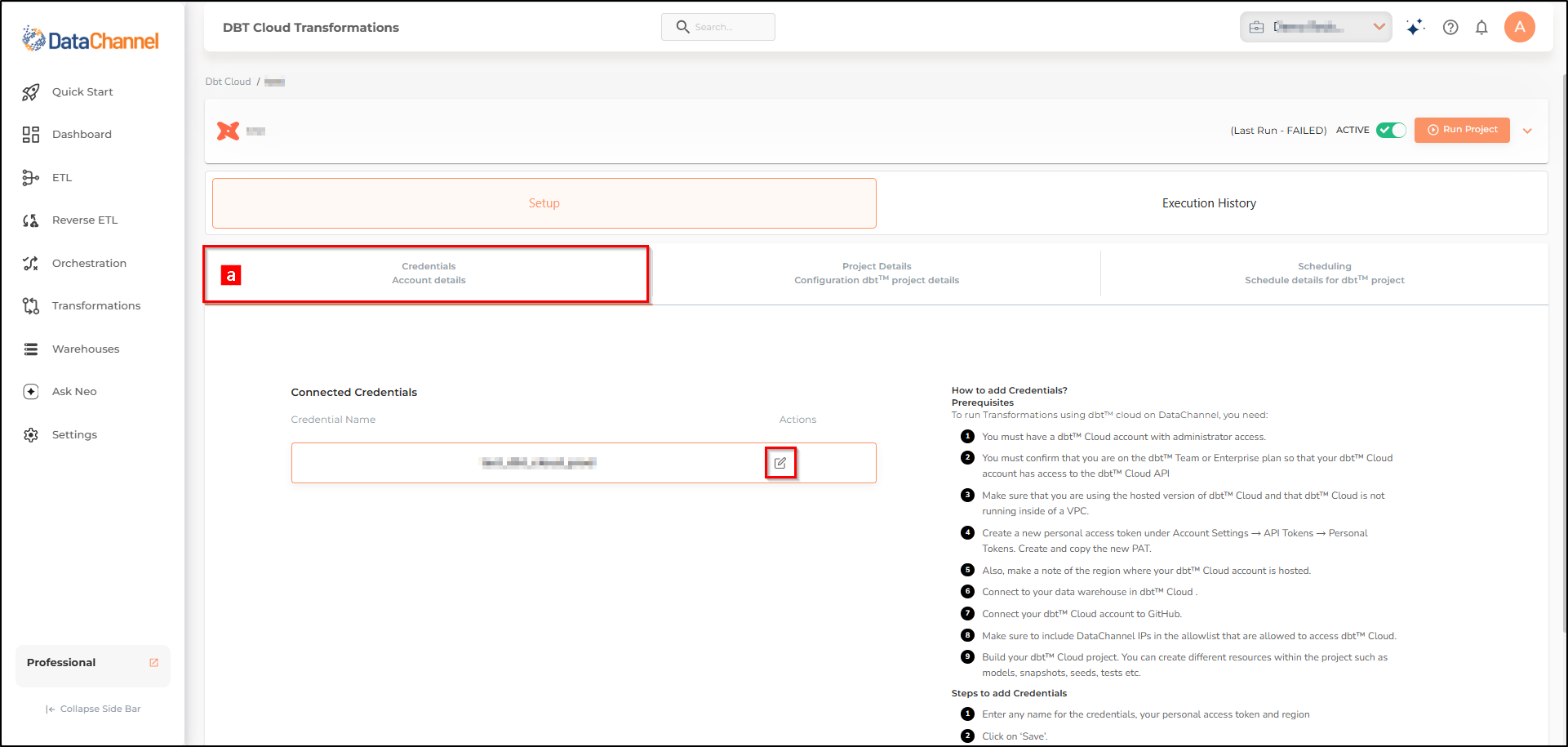Focus the Search input field
1568x747 pixels.
tap(718, 27)
